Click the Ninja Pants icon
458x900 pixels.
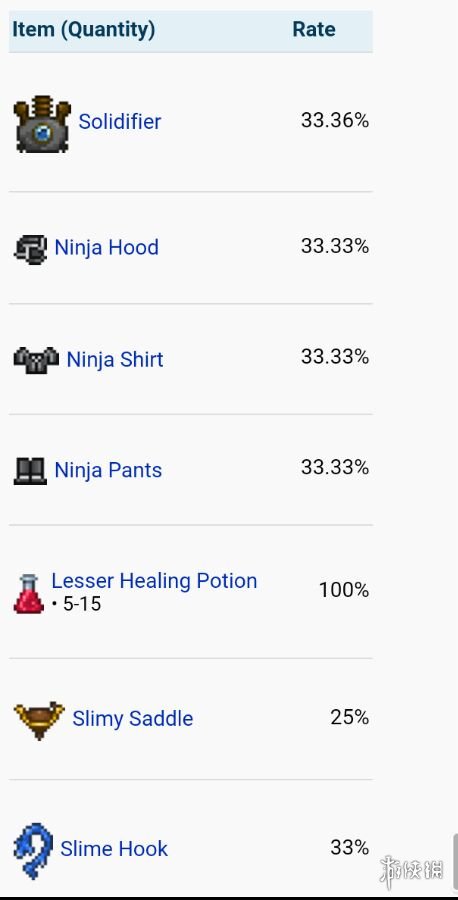(x=30, y=471)
